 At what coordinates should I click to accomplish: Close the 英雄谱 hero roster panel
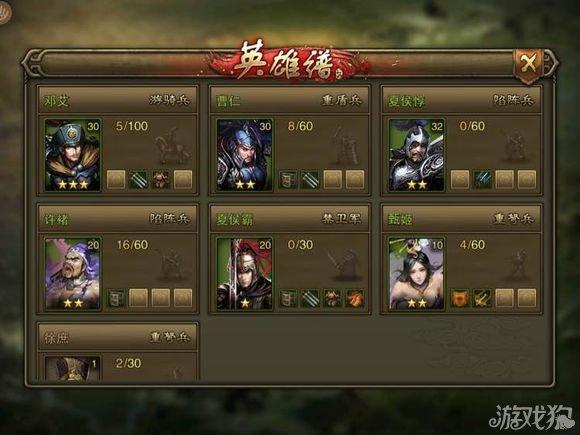pos(529,64)
